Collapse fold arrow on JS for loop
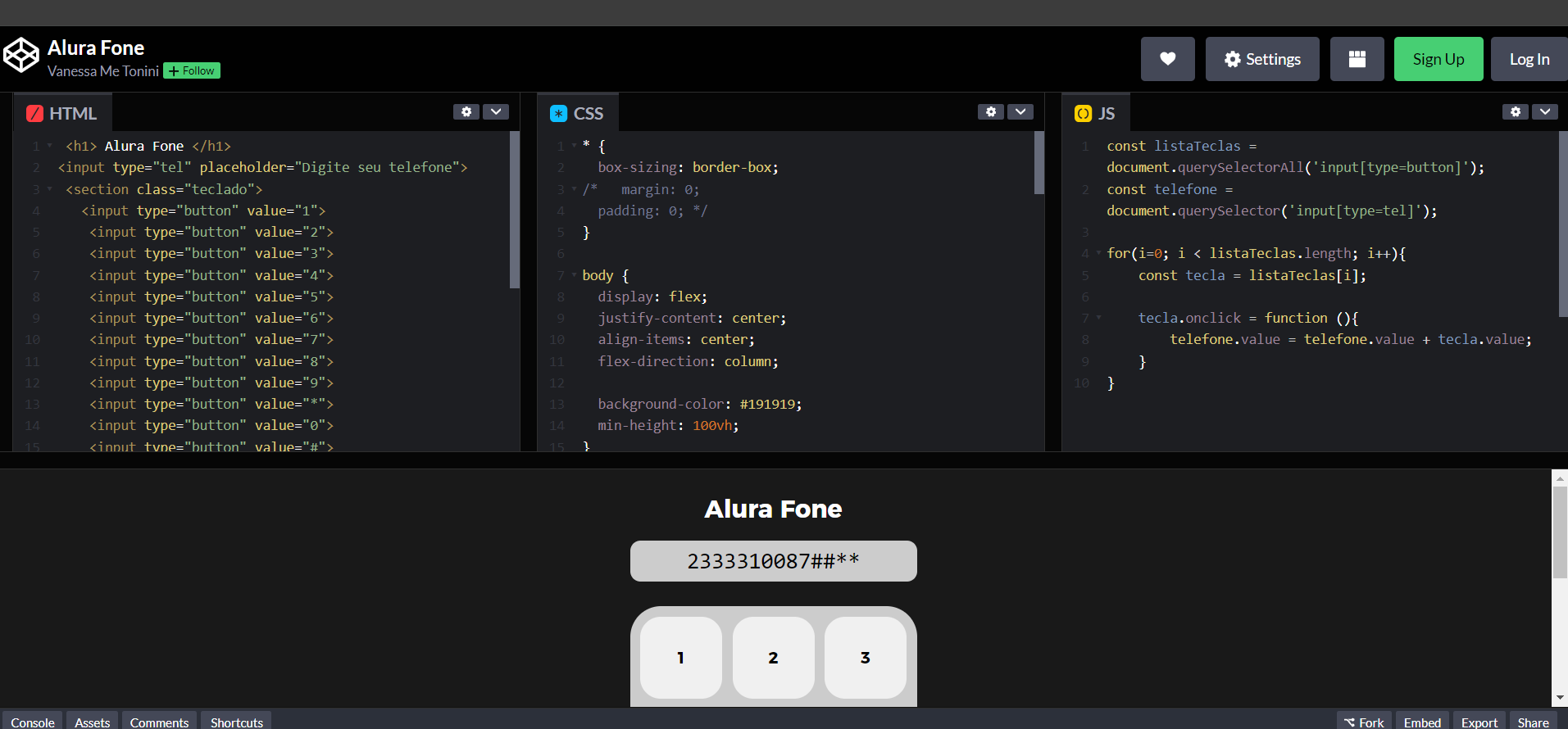1568x729 pixels. 1098,253
